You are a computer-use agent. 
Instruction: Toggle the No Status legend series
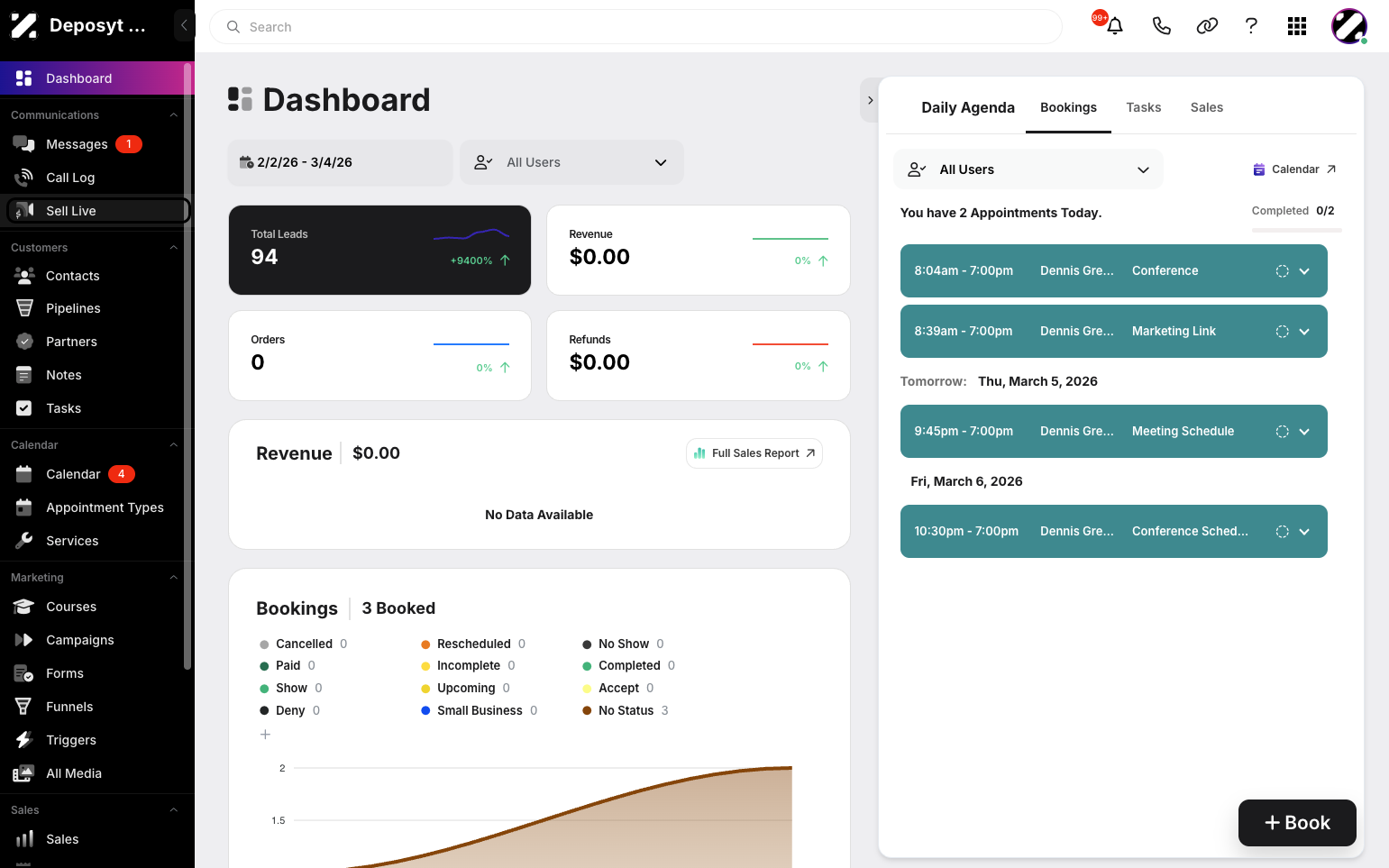pos(626,710)
